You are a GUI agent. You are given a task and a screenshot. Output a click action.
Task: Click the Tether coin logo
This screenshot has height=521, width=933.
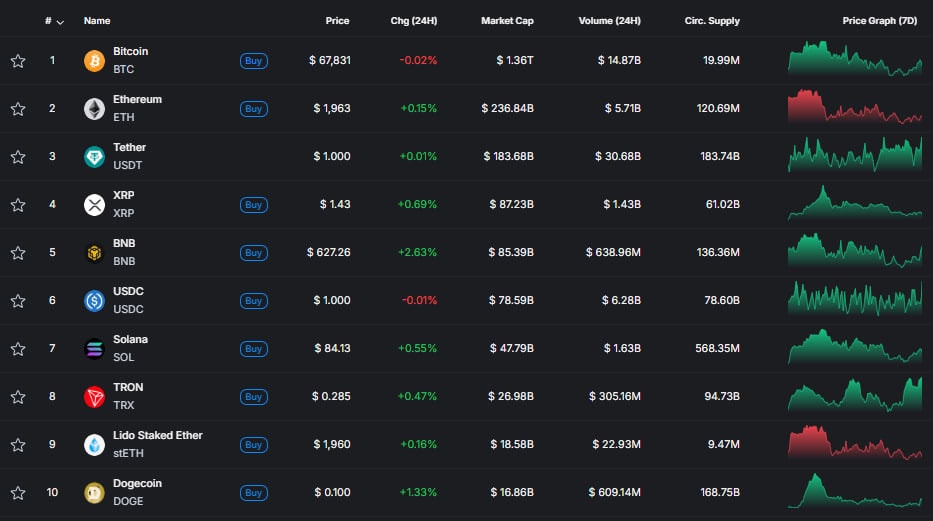click(94, 157)
